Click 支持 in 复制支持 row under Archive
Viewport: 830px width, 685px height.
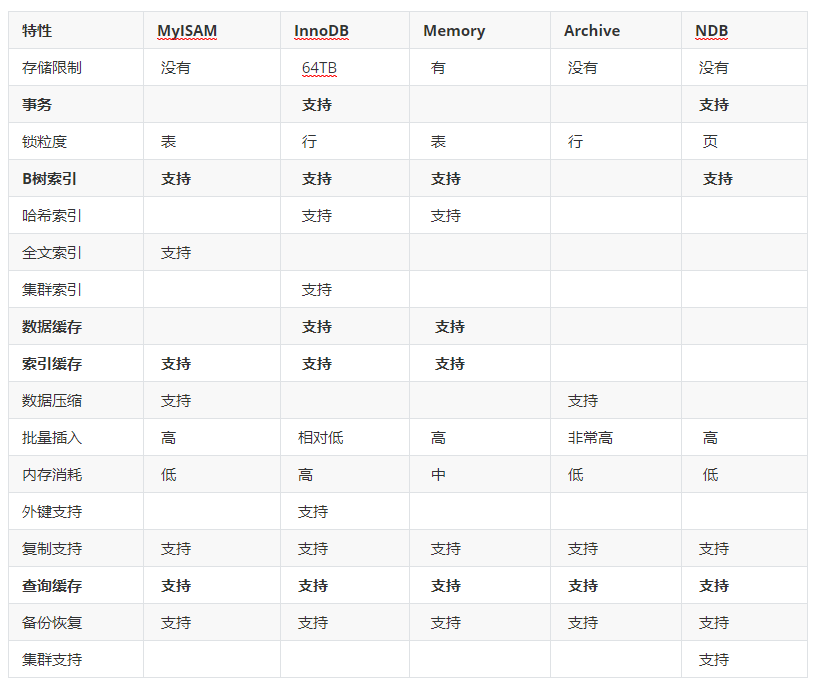point(583,549)
